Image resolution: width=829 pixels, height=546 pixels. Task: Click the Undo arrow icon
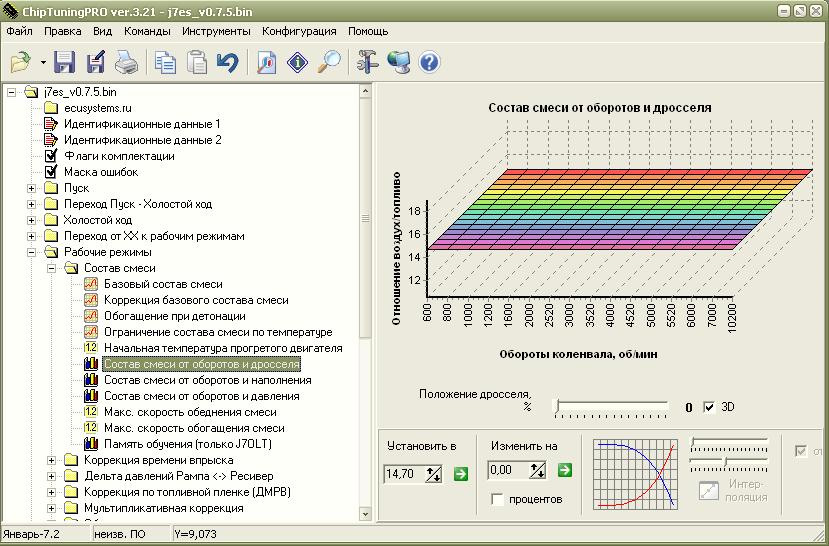[x=227, y=63]
